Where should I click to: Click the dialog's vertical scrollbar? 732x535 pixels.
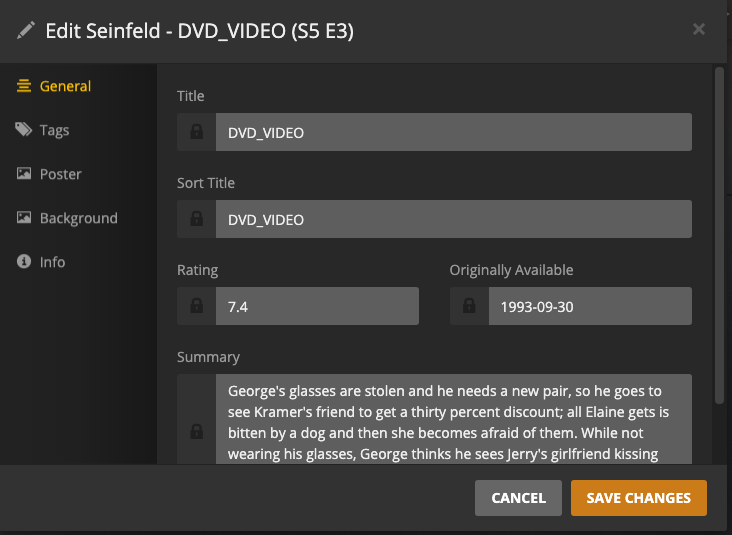point(719,235)
